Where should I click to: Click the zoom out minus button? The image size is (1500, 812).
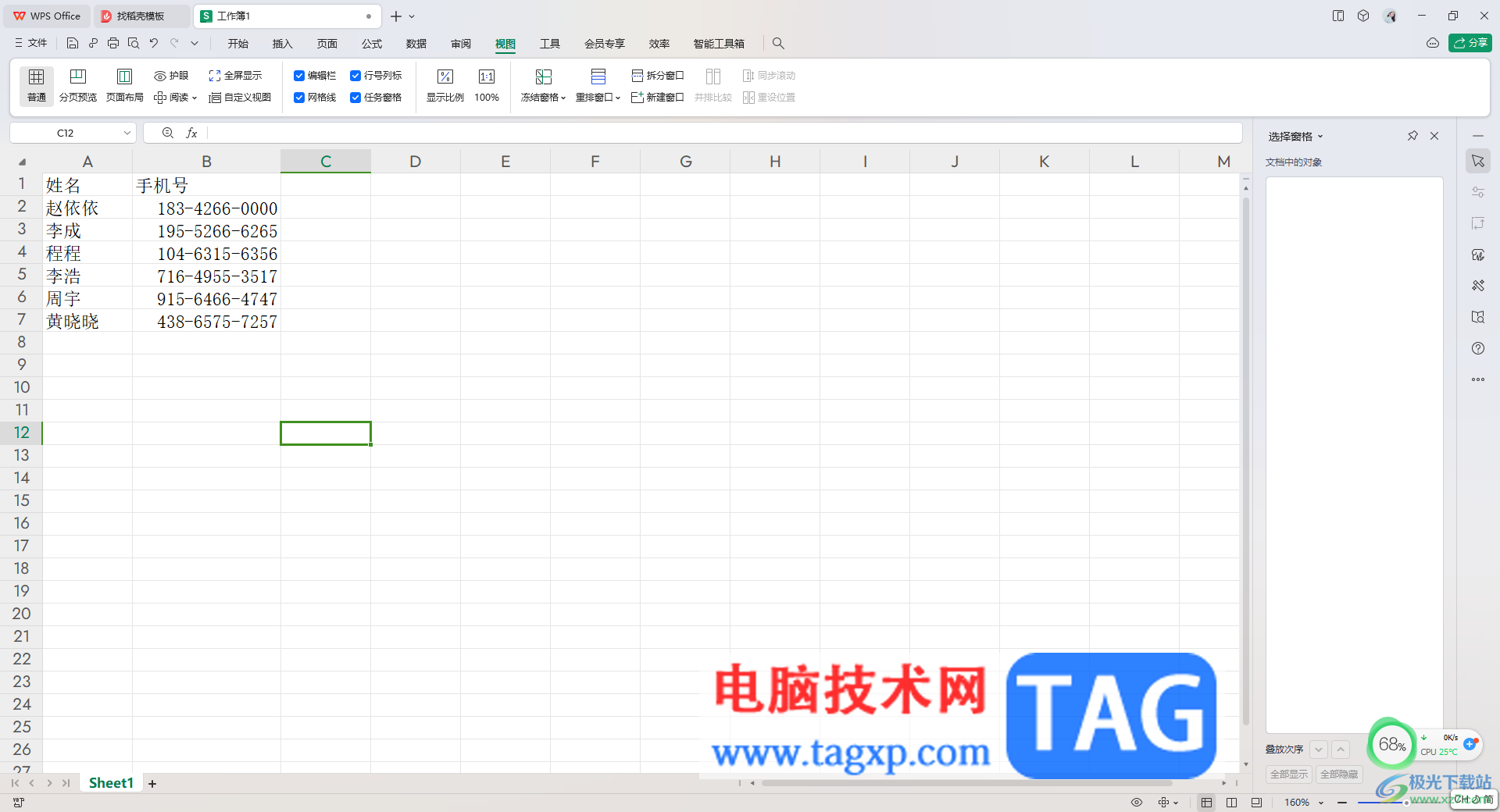[1342, 803]
